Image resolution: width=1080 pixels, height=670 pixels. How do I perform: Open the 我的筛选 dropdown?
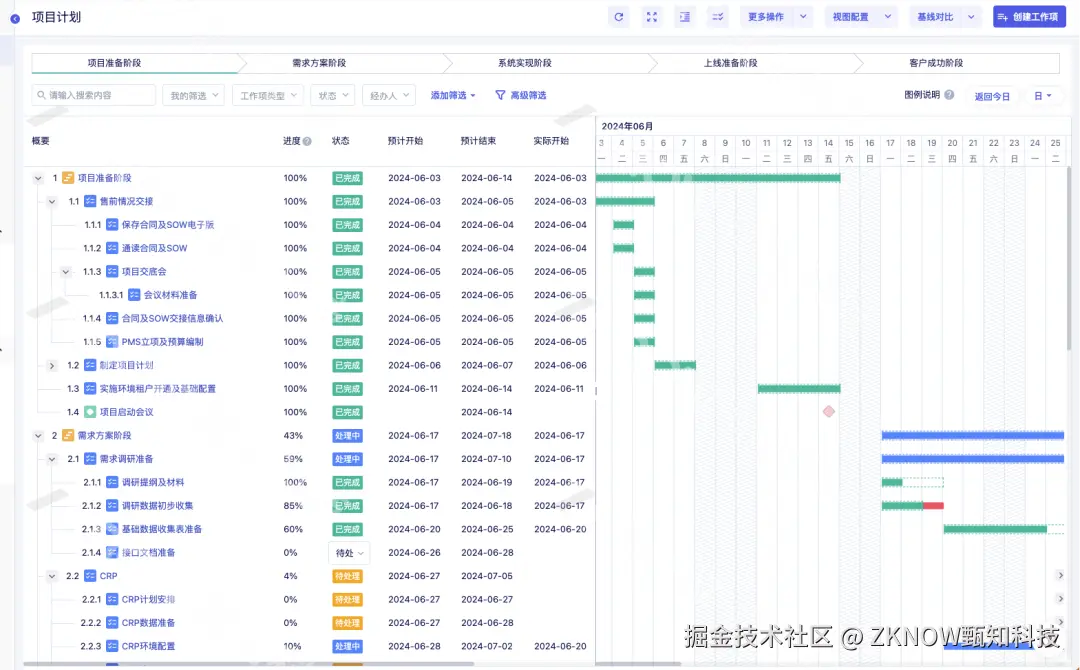[194, 95]
